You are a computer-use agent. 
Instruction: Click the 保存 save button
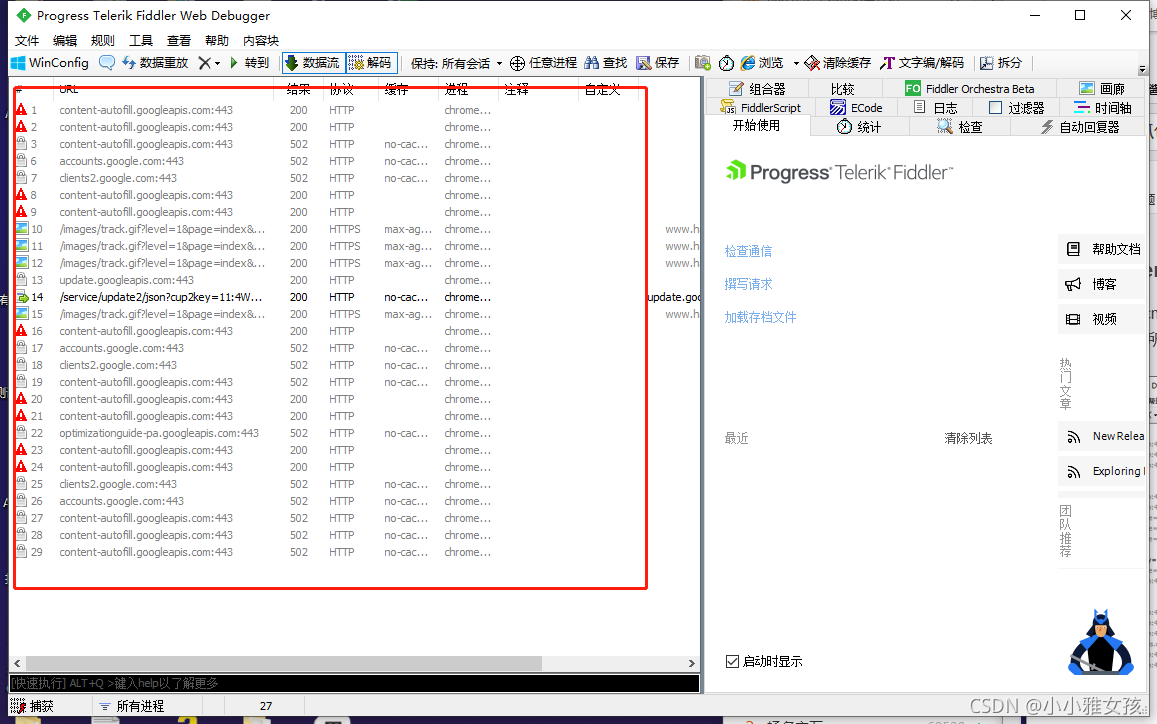point(658,63)
